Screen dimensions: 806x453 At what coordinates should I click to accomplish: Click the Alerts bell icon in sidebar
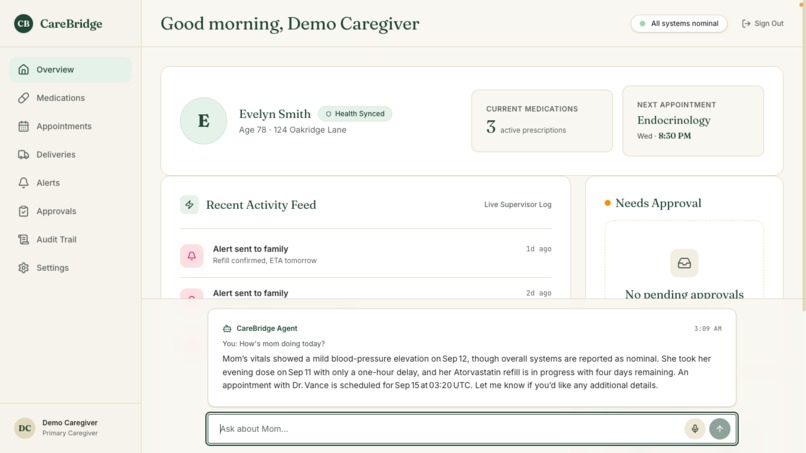(x=24, y=183)
